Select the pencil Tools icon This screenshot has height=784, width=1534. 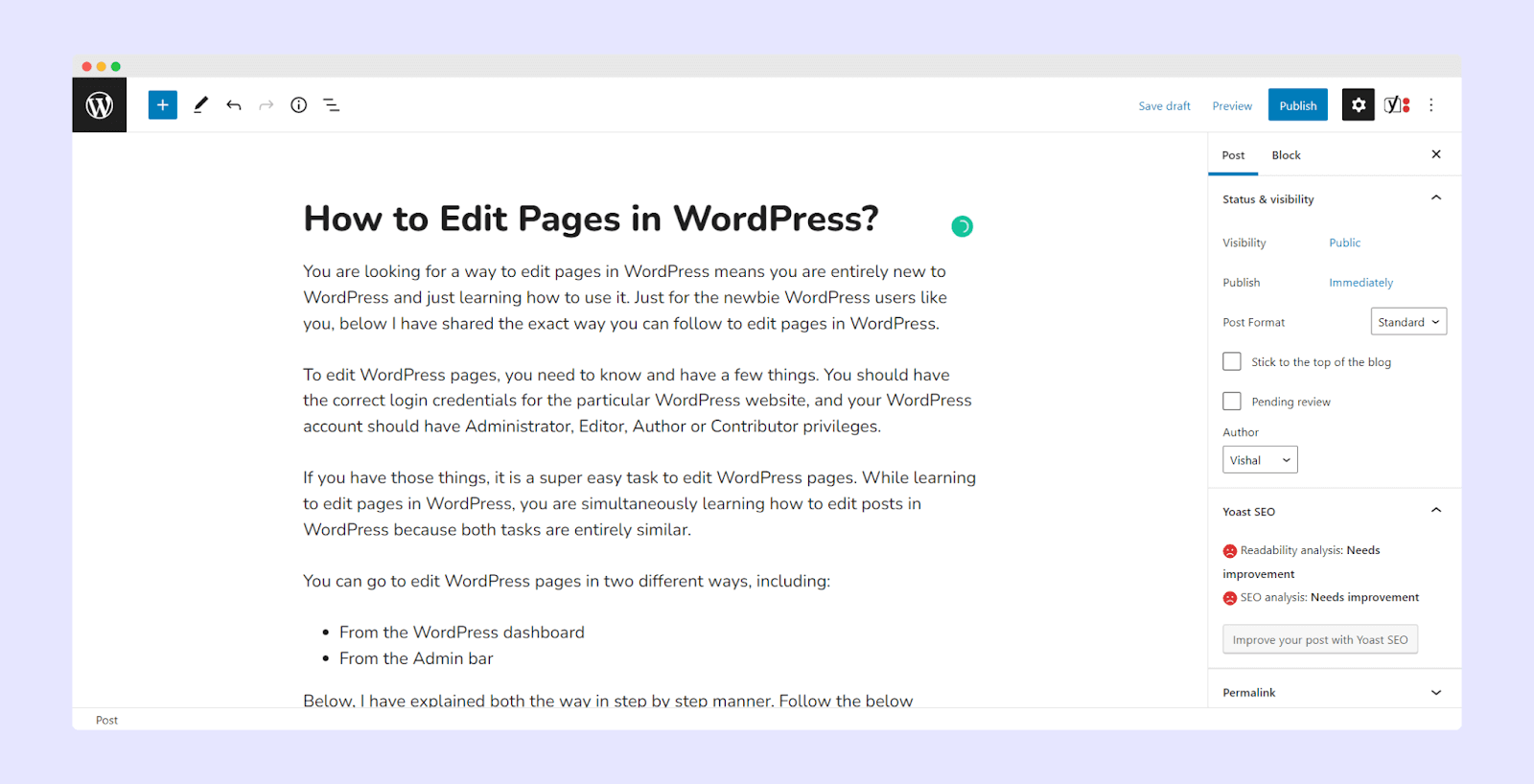[x=200, y=104]
